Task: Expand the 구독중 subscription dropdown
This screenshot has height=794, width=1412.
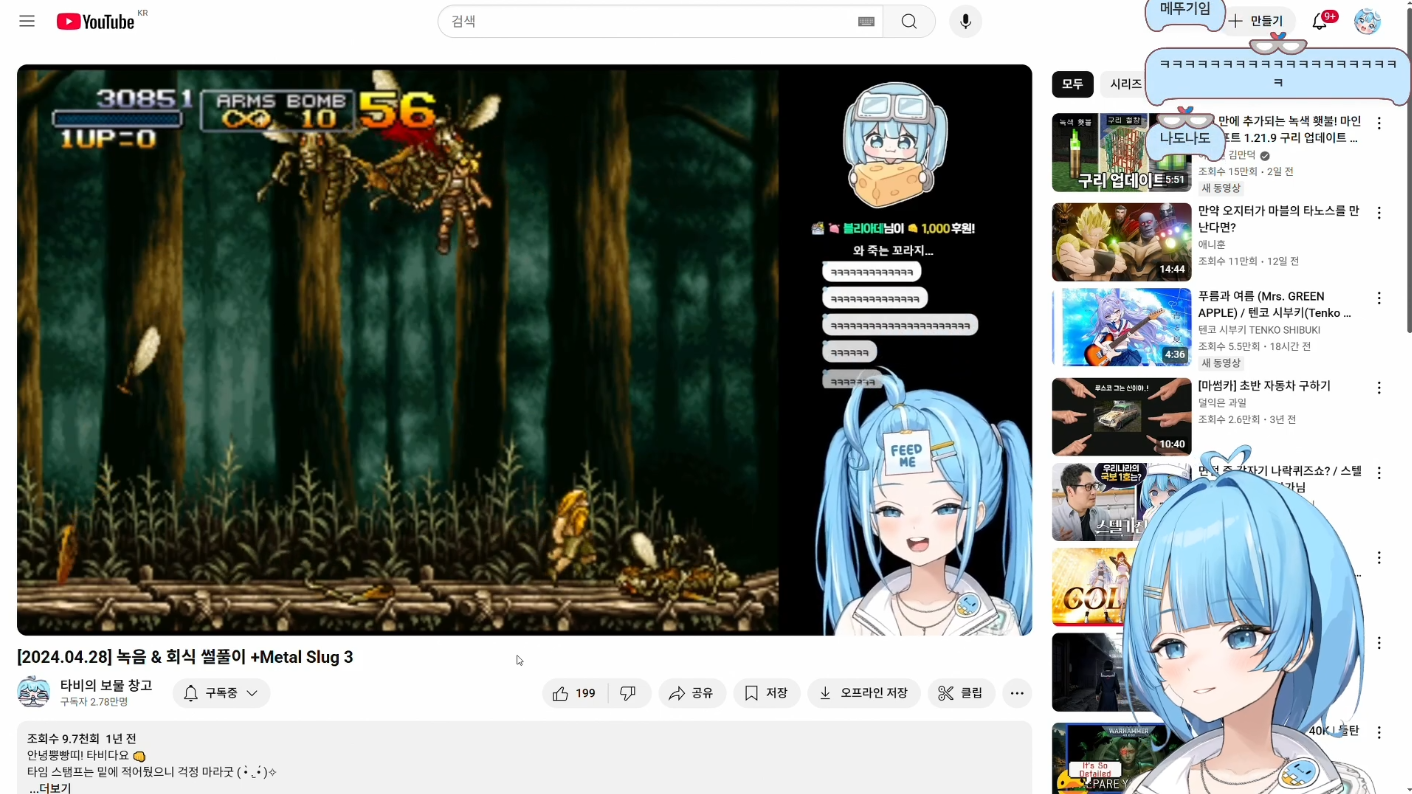Action: 221,693
